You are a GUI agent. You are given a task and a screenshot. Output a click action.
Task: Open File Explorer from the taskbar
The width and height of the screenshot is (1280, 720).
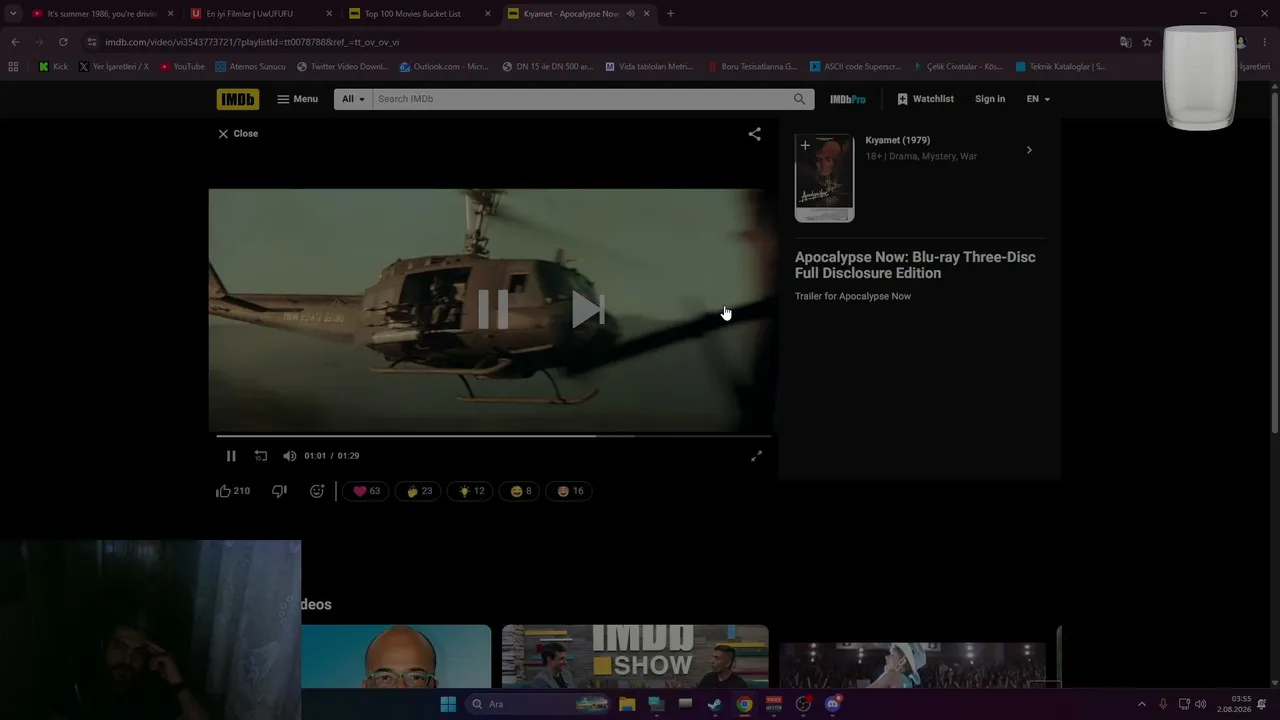point(627,704)
